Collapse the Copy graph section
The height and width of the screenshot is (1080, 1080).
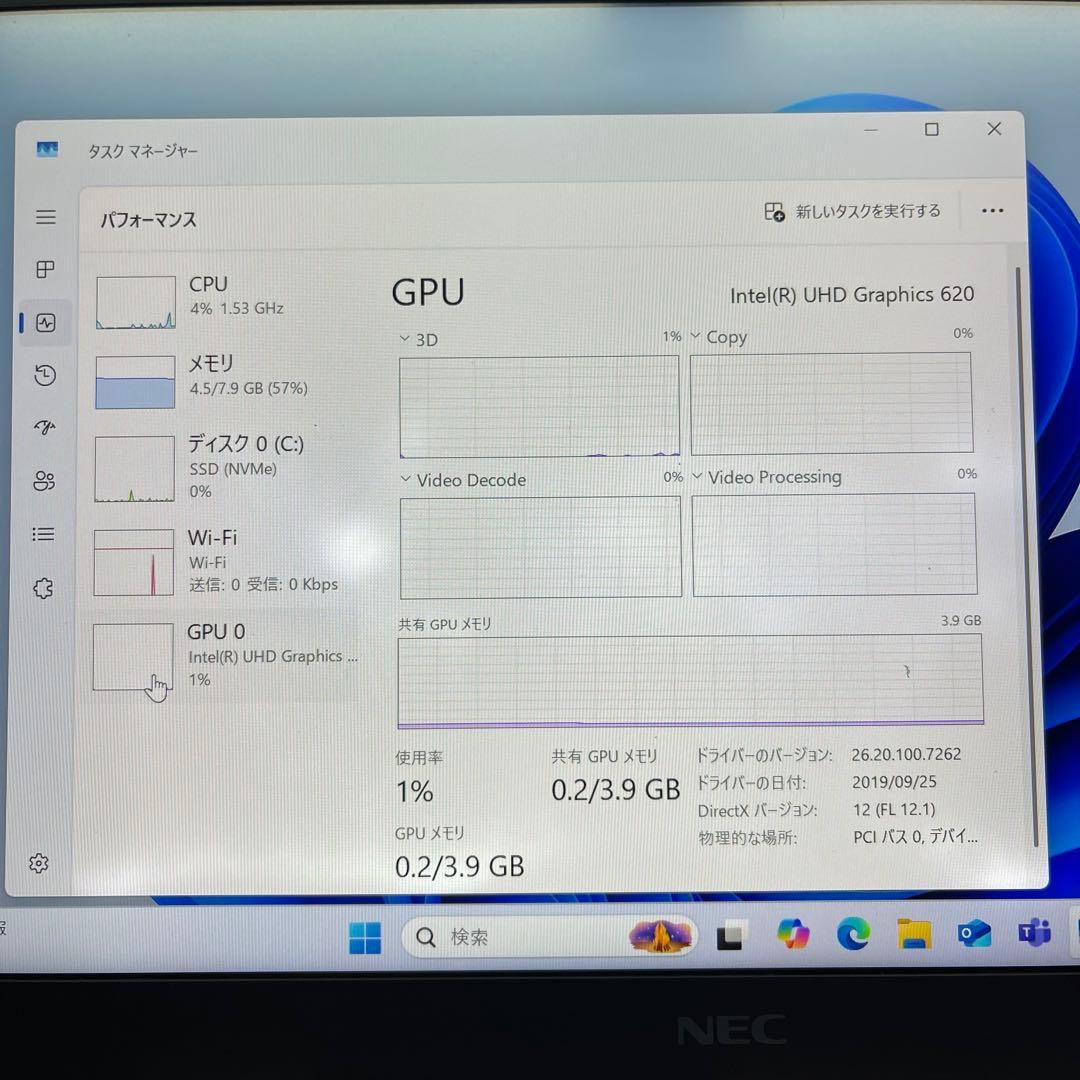(697, 337)
